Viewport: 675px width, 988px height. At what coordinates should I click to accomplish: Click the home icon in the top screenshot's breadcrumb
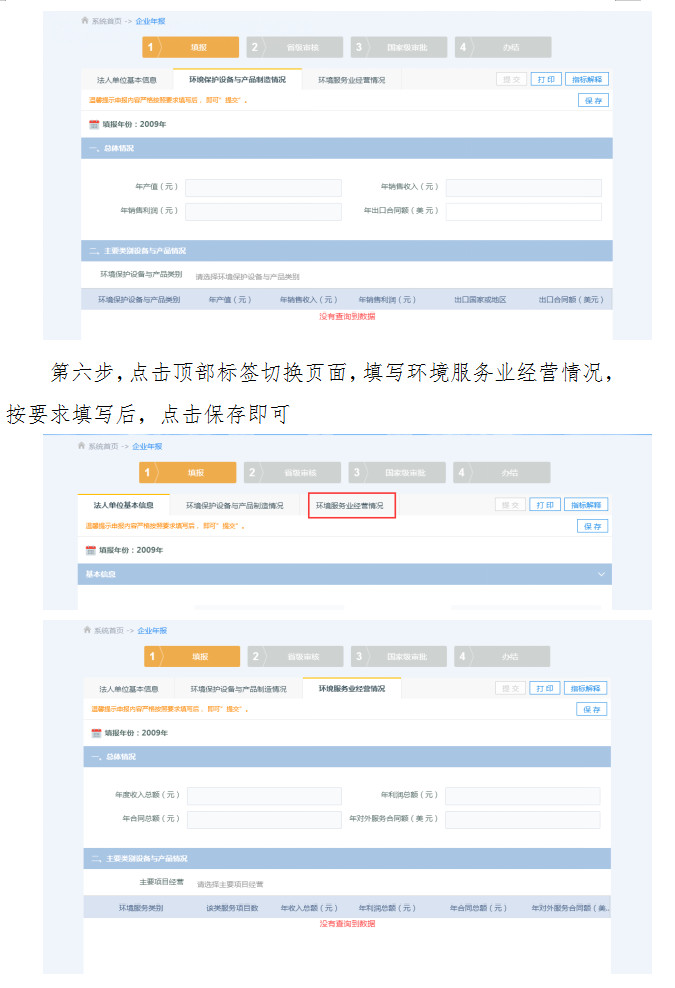point(85,20)
